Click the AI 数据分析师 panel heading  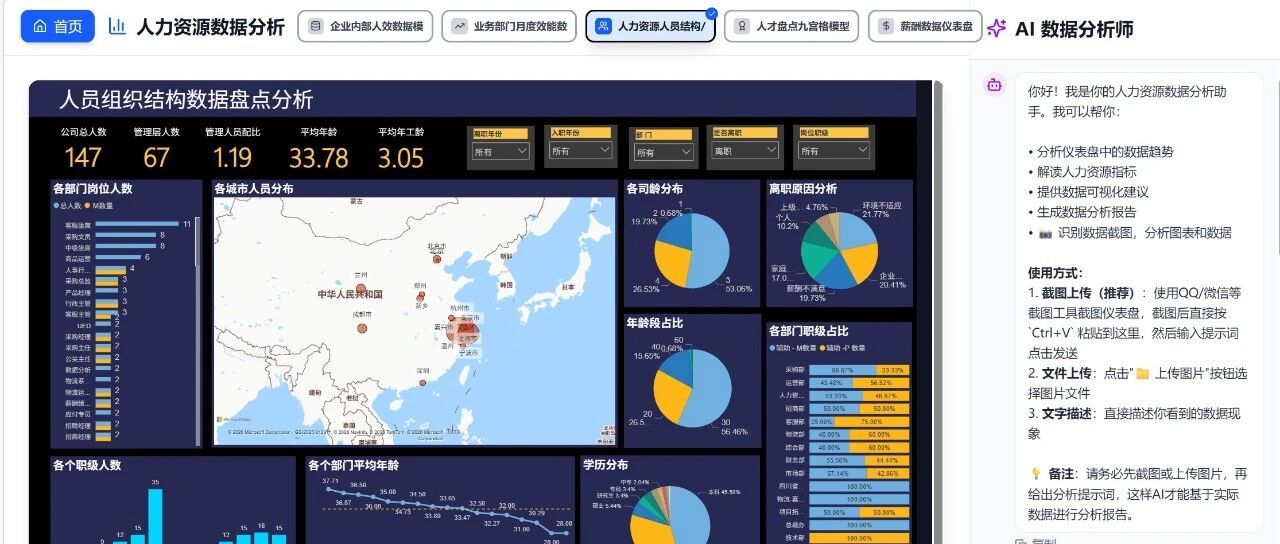pos(1074,29)
